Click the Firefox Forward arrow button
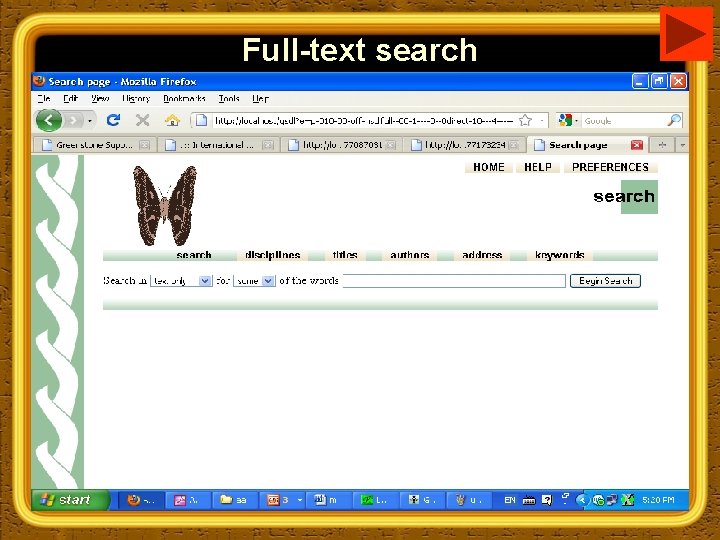The height and width of the screenshot is (540, 720). tap(73, 121)
